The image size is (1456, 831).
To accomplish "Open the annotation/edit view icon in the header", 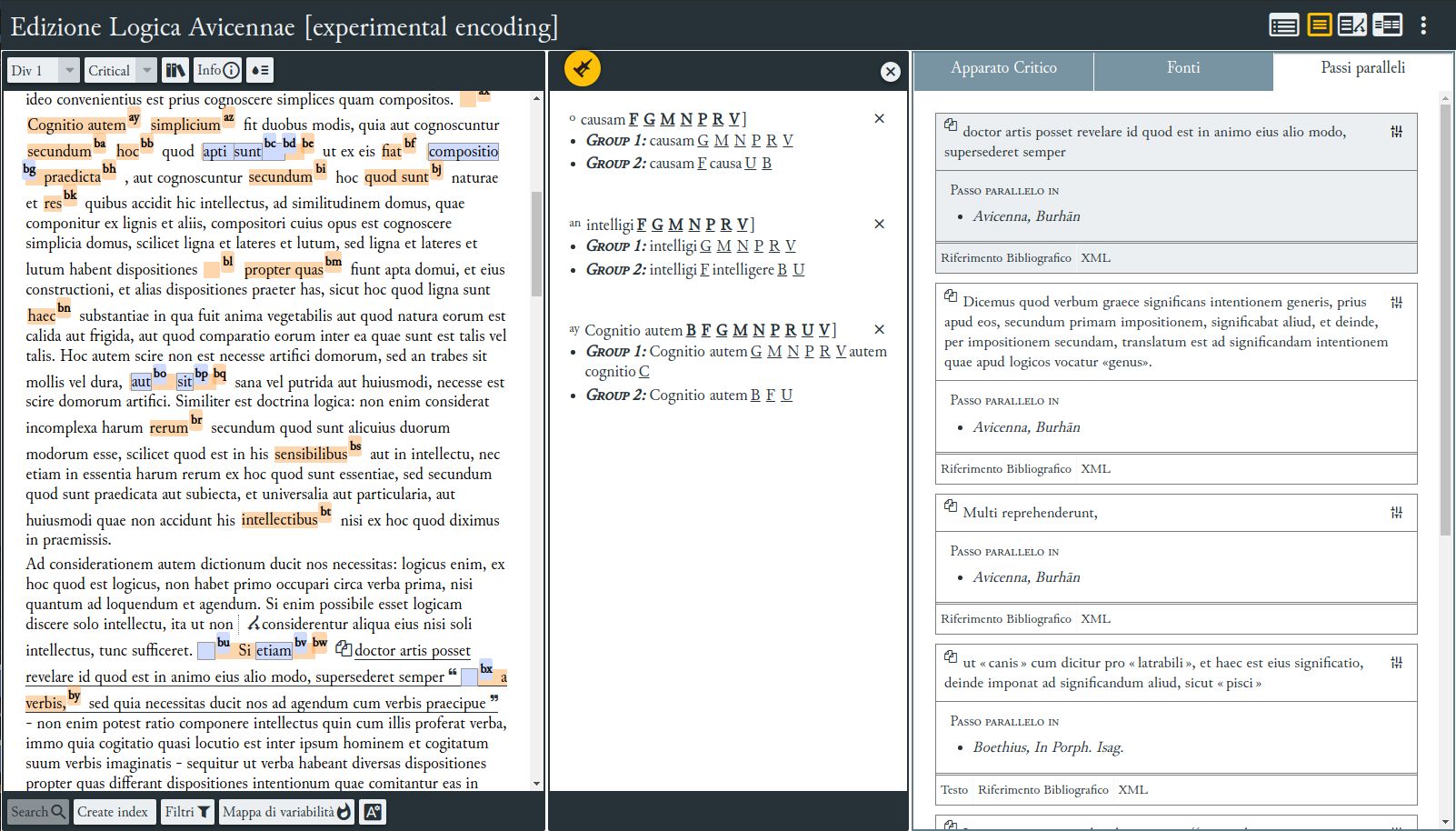I will pos(1353,25).
